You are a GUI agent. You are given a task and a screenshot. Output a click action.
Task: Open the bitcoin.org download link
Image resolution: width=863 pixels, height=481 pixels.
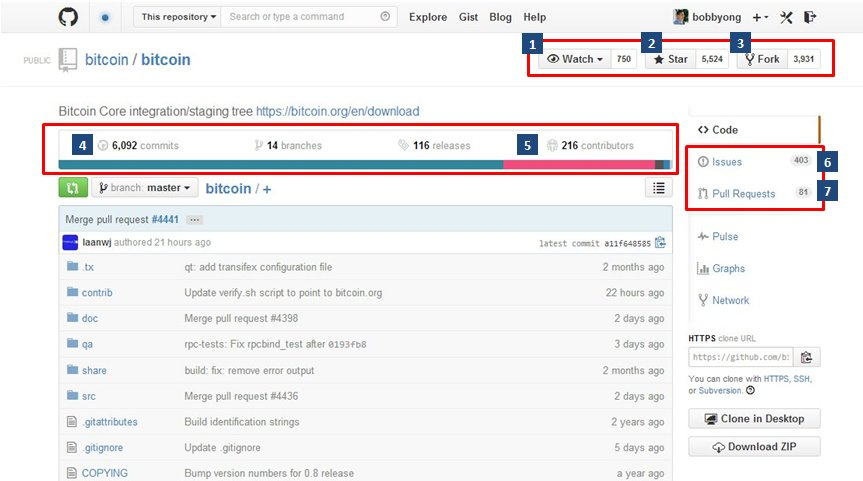337,111
